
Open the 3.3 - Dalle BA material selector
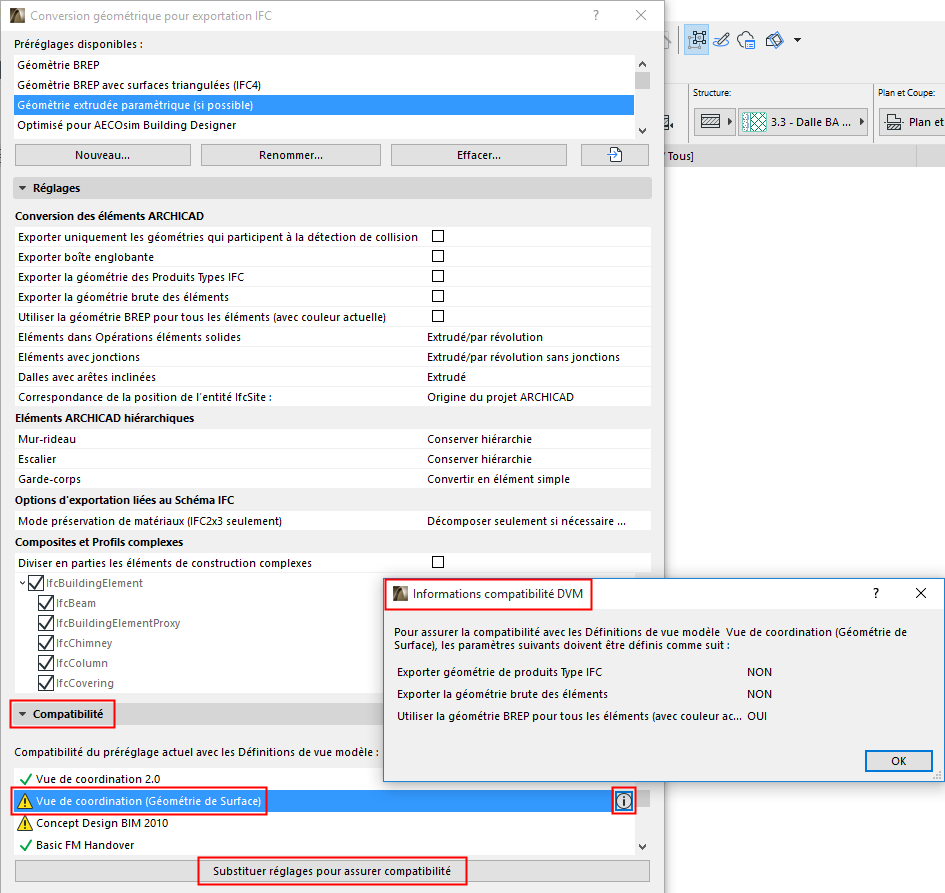(x=803, y=122)
